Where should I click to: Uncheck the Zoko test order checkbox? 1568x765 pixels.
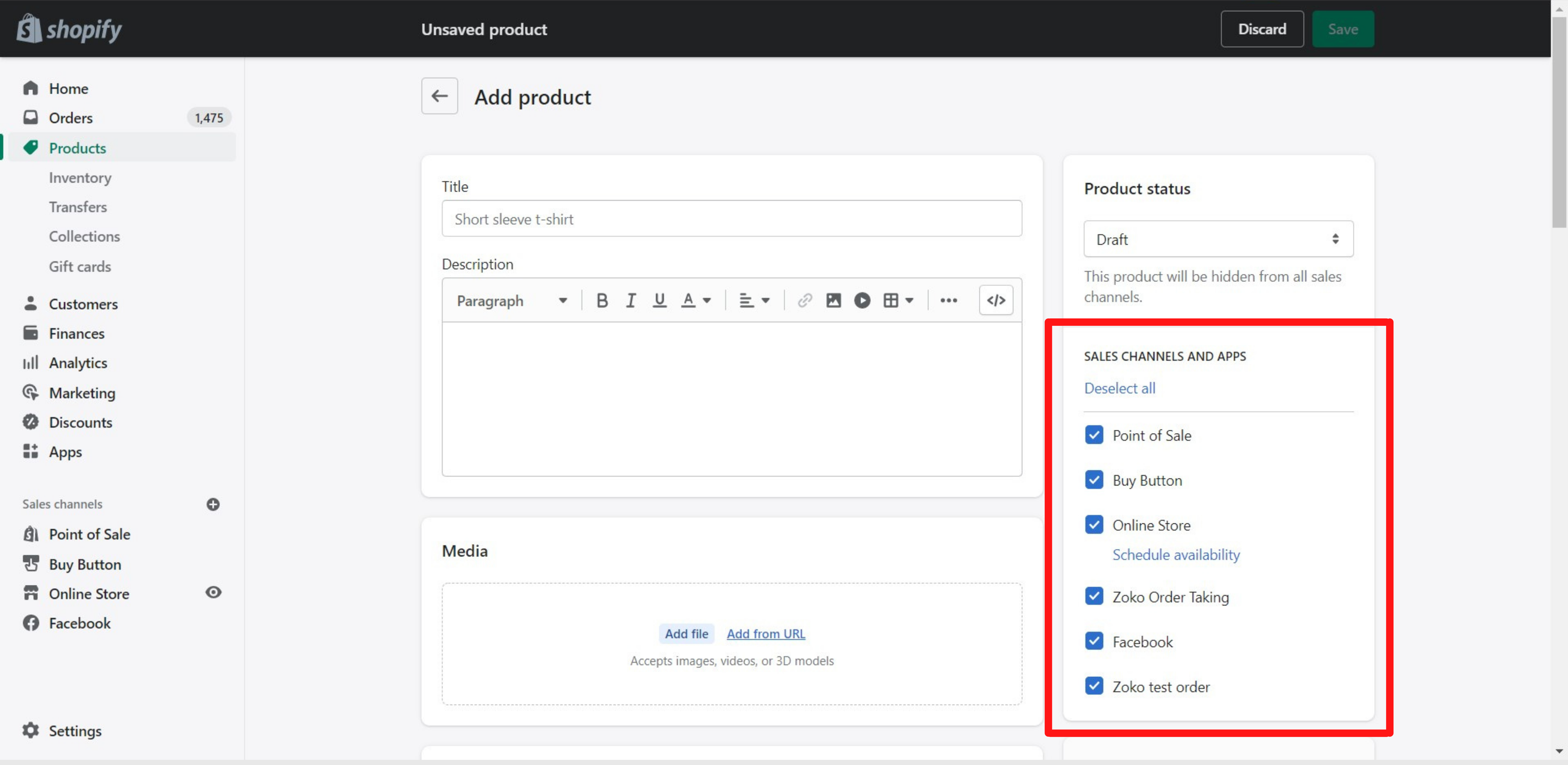pyautogui.click(x=1094, y=686)
